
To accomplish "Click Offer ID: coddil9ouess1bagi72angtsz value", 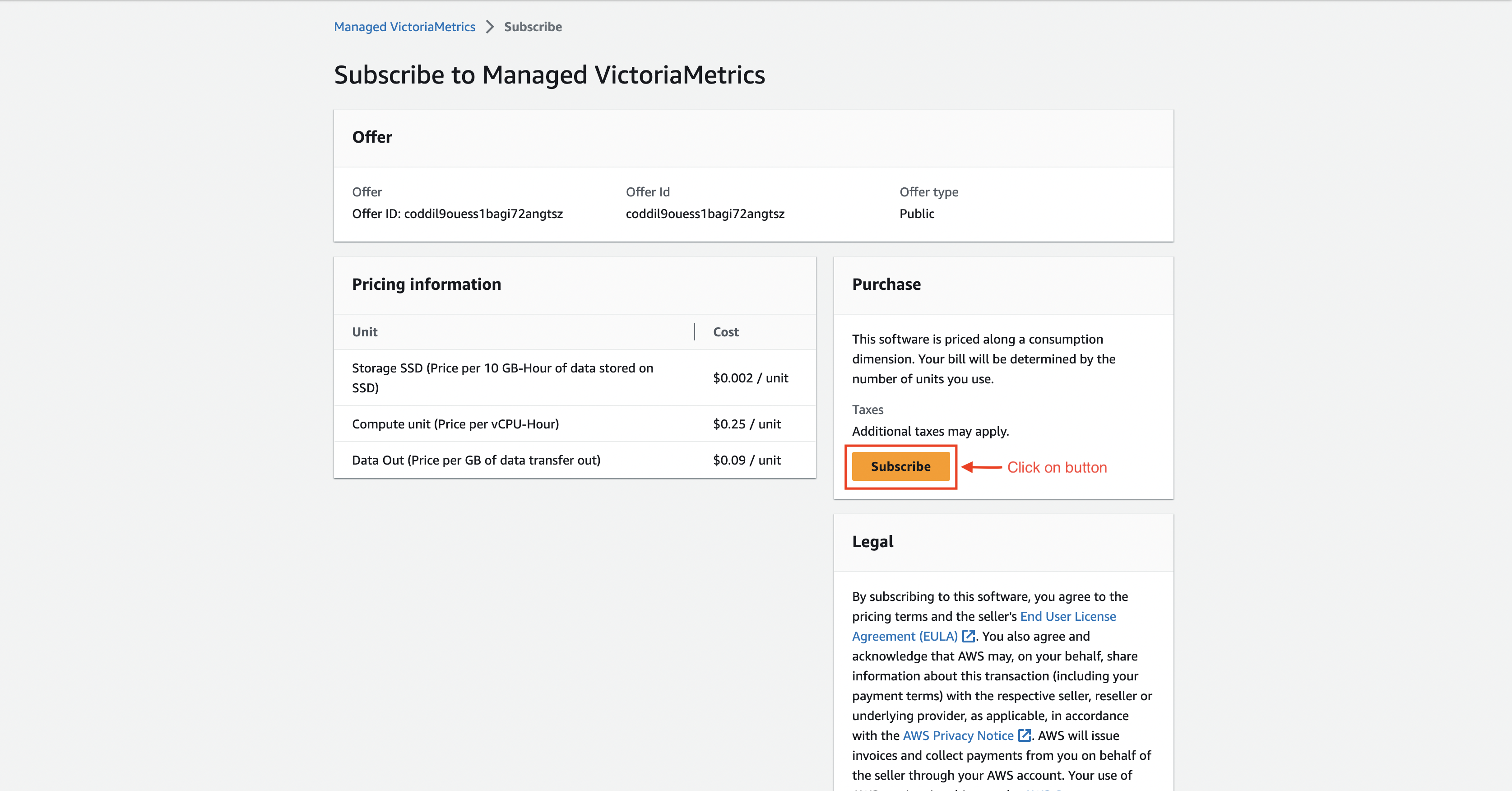I will (457, 214).
